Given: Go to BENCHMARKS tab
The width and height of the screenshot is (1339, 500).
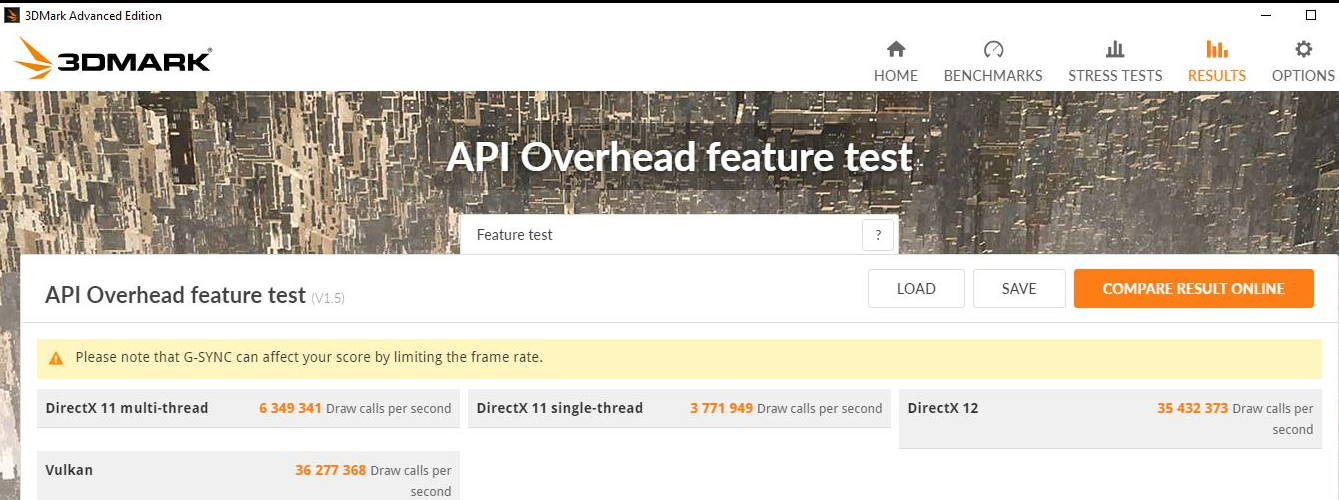Looking at the screenshot, I should tap(993, 61).
